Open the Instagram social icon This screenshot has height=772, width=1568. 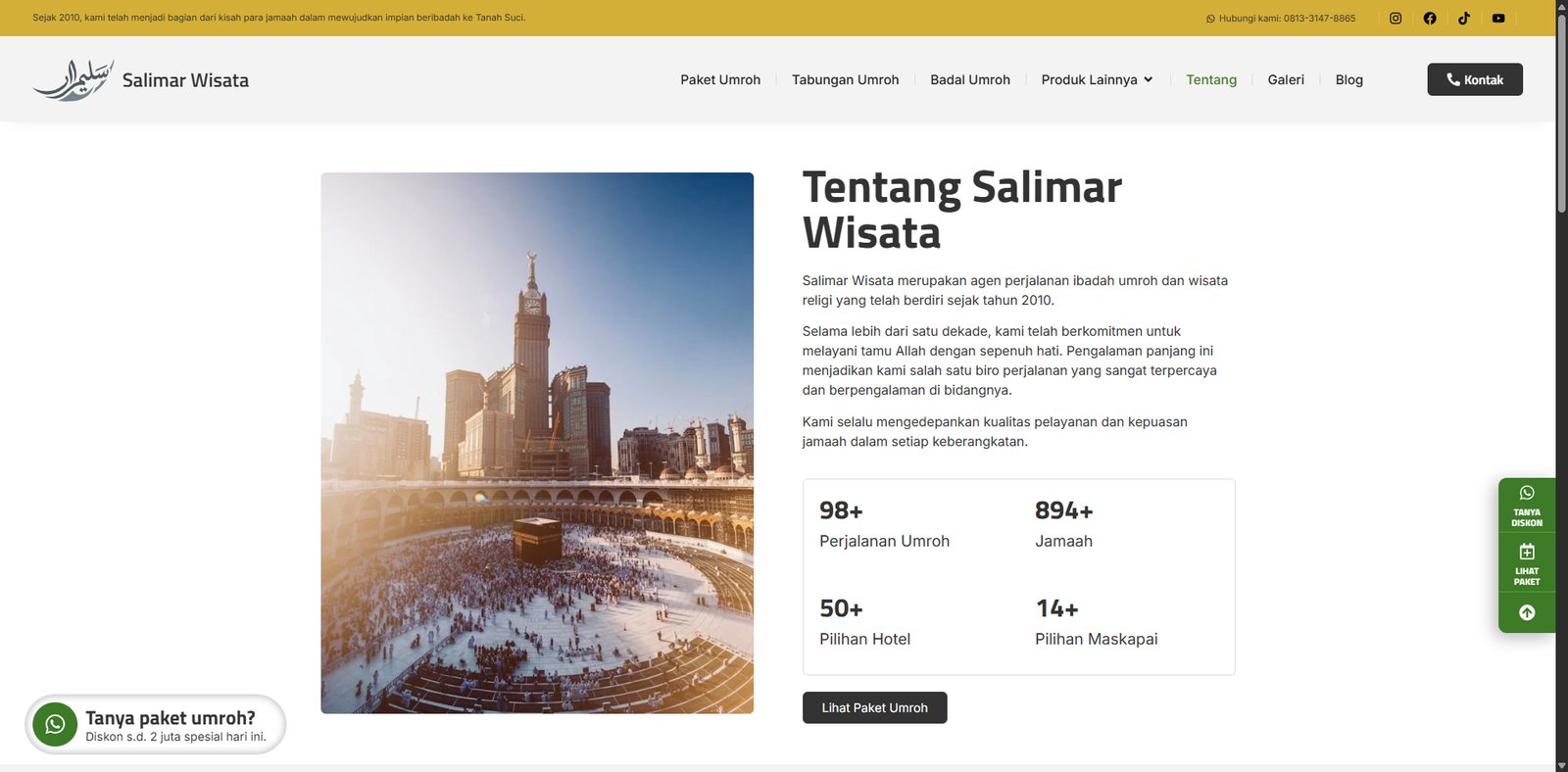point(1396,18)
